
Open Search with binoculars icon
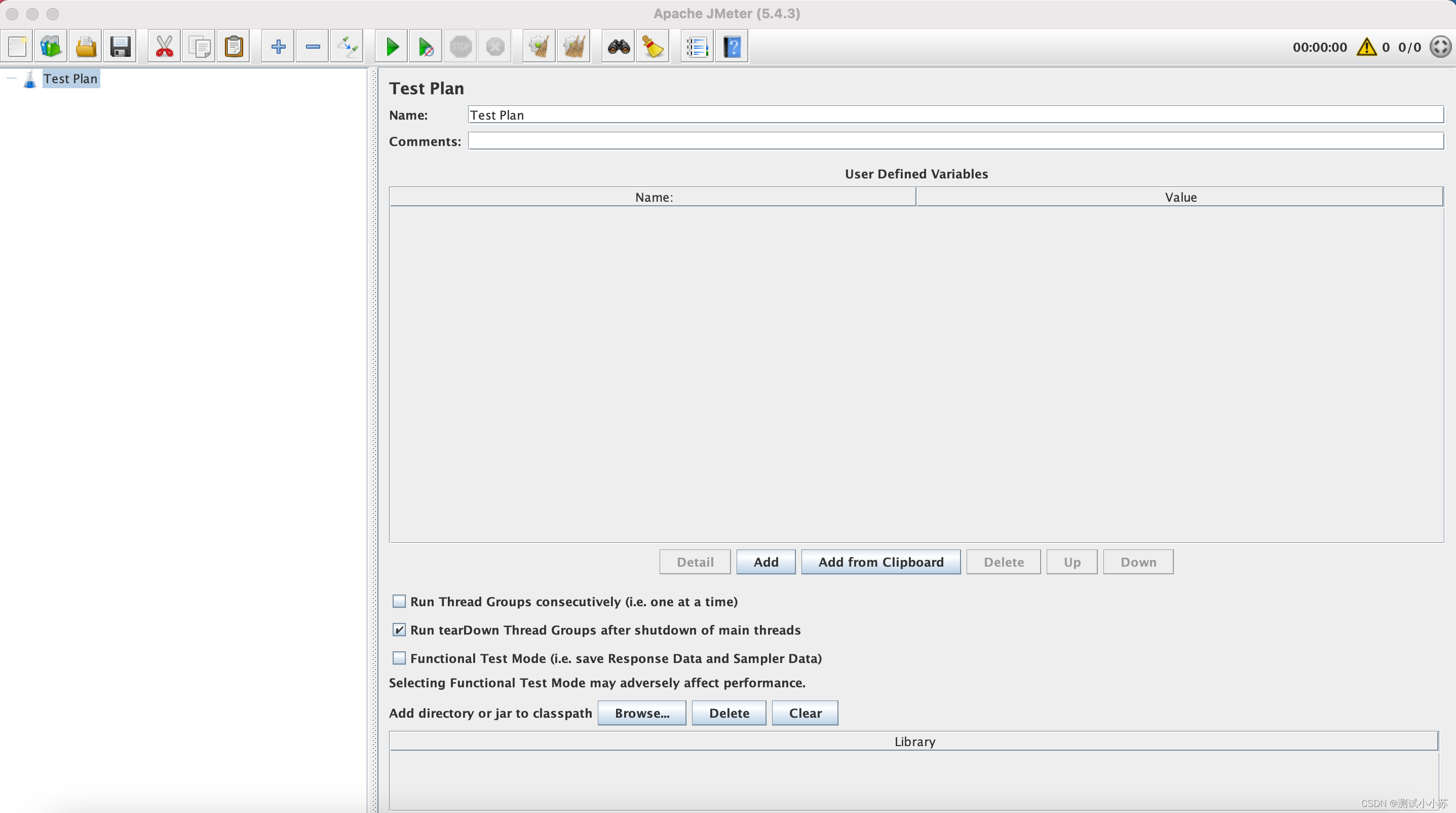pos(619,46)
